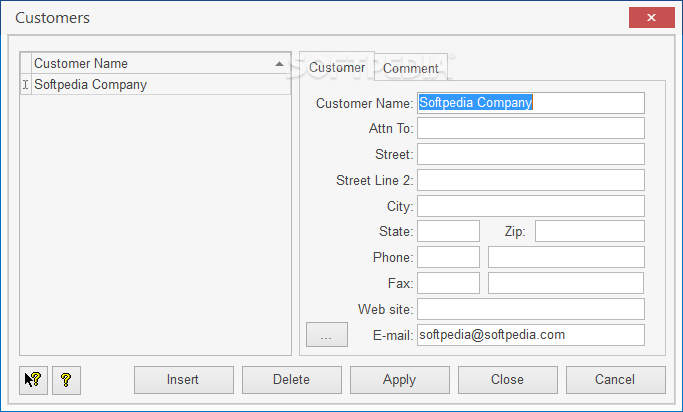Image resolution: width=683 pixels, height=412 pixels.
Task: Click the State input field
Action: coord(448,231)
